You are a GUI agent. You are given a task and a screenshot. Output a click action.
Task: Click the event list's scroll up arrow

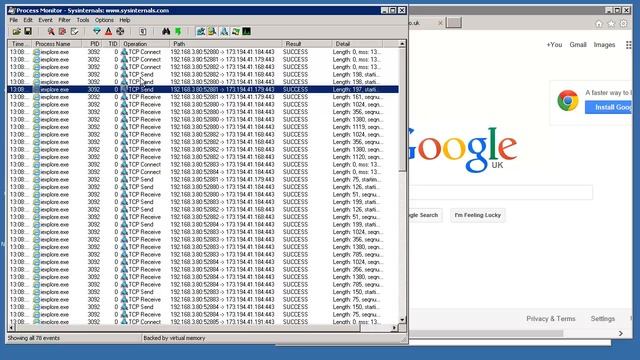tap(402, 44)
